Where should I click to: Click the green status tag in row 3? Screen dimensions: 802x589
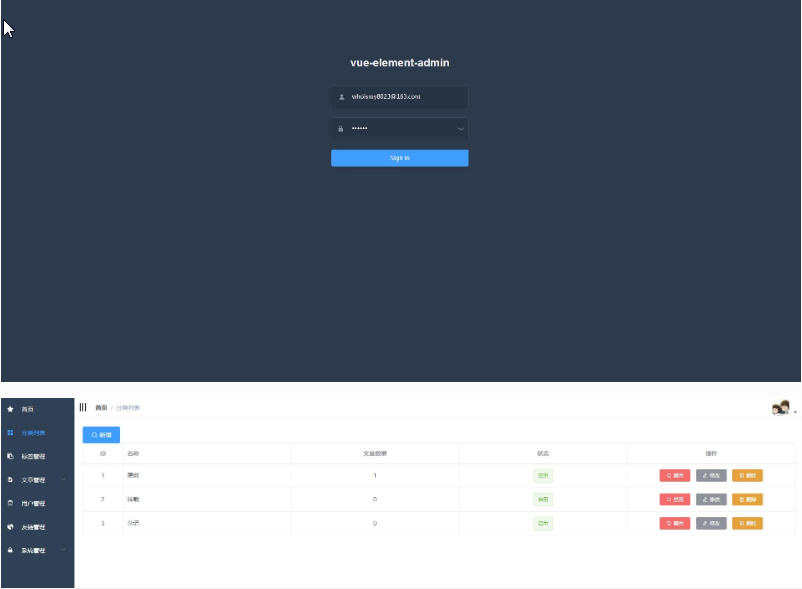(x=543, y=524)
